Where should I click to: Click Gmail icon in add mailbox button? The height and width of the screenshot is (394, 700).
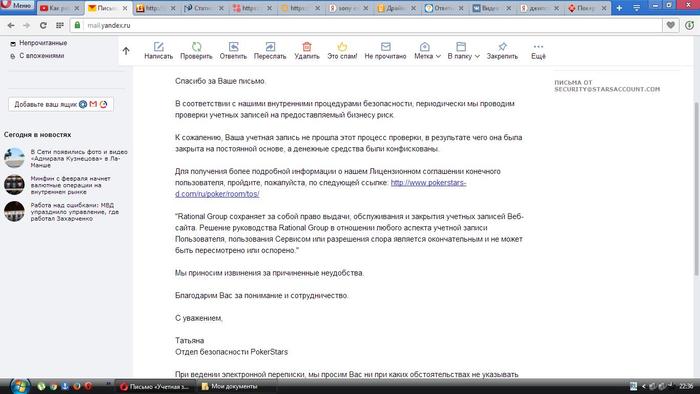tap(93, 104)
